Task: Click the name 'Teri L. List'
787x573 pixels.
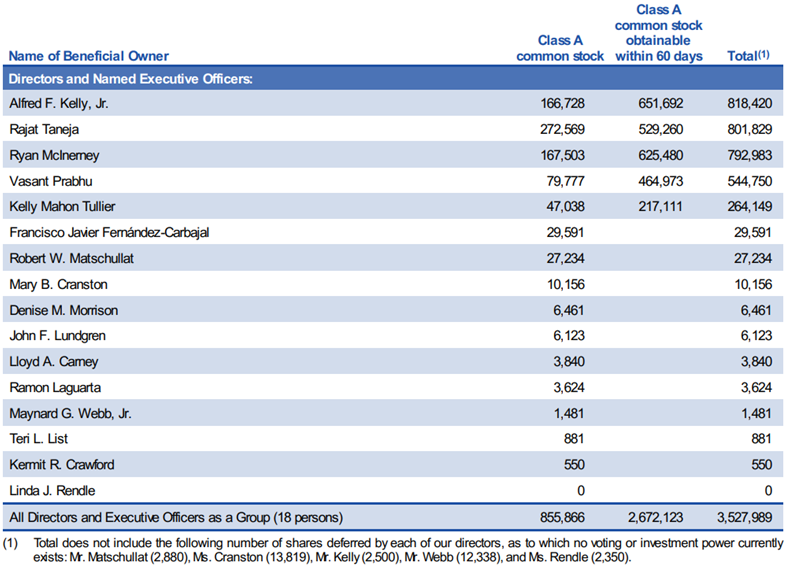Action: pyautogui.click(x=39, y=439)
